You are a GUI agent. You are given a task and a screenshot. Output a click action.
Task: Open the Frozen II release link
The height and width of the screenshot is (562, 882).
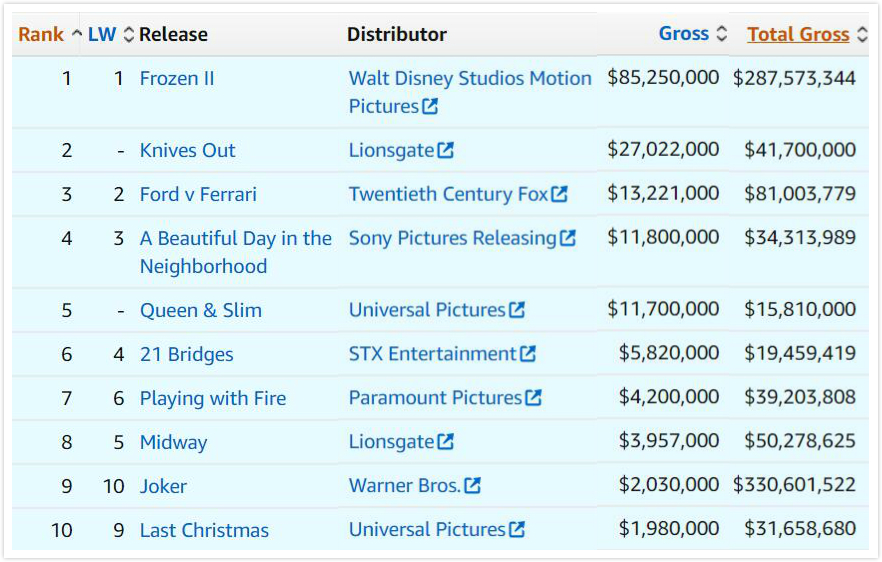[x=177, y=79]
